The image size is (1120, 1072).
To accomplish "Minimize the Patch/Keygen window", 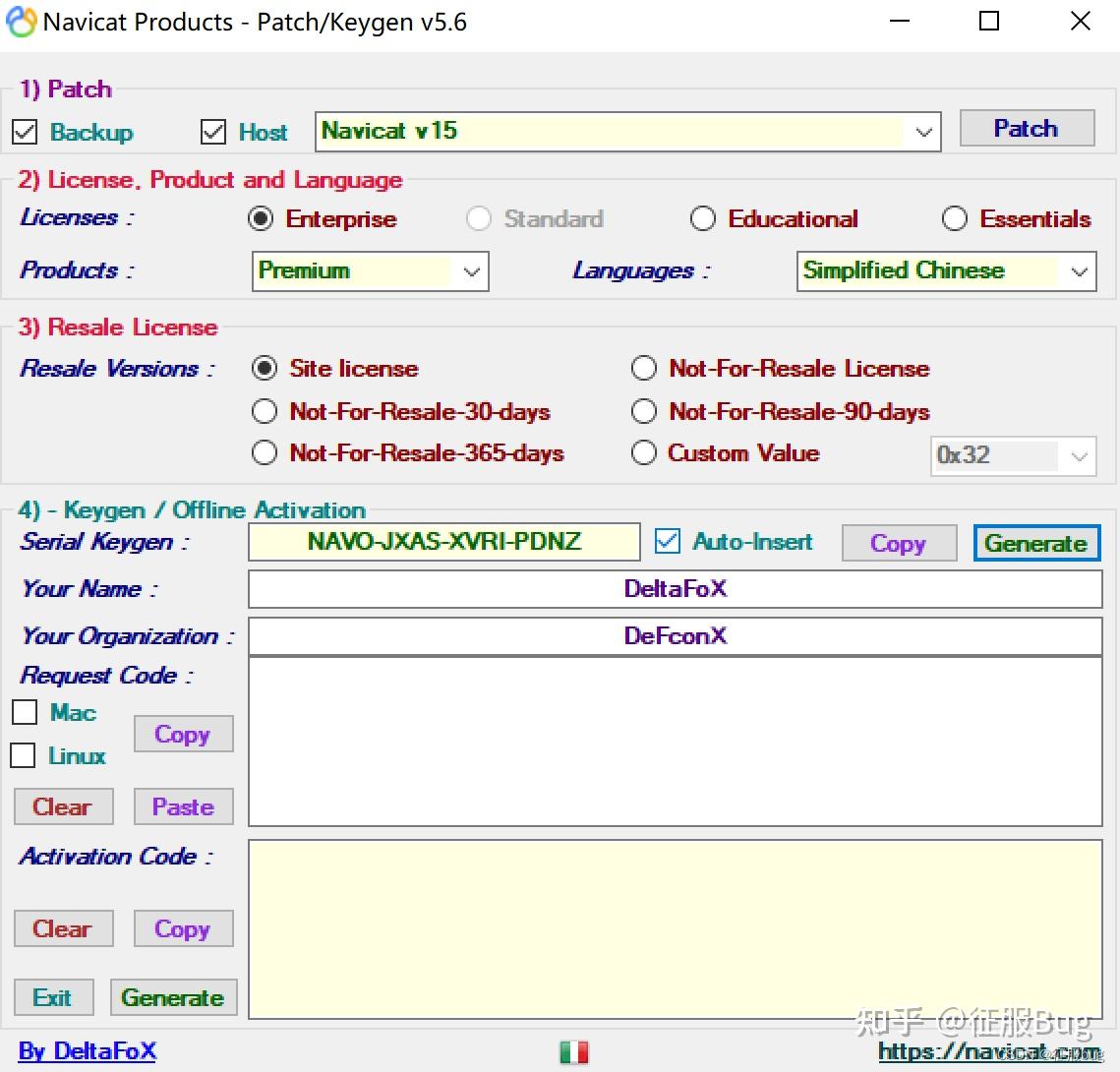I will pos(900,22).
